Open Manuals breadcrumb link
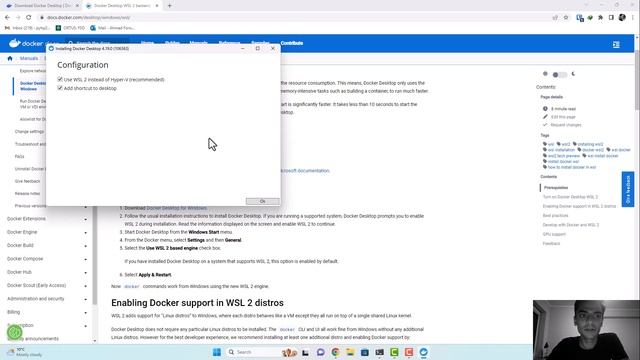The image size is (640, 360). (x=29, y=58)
